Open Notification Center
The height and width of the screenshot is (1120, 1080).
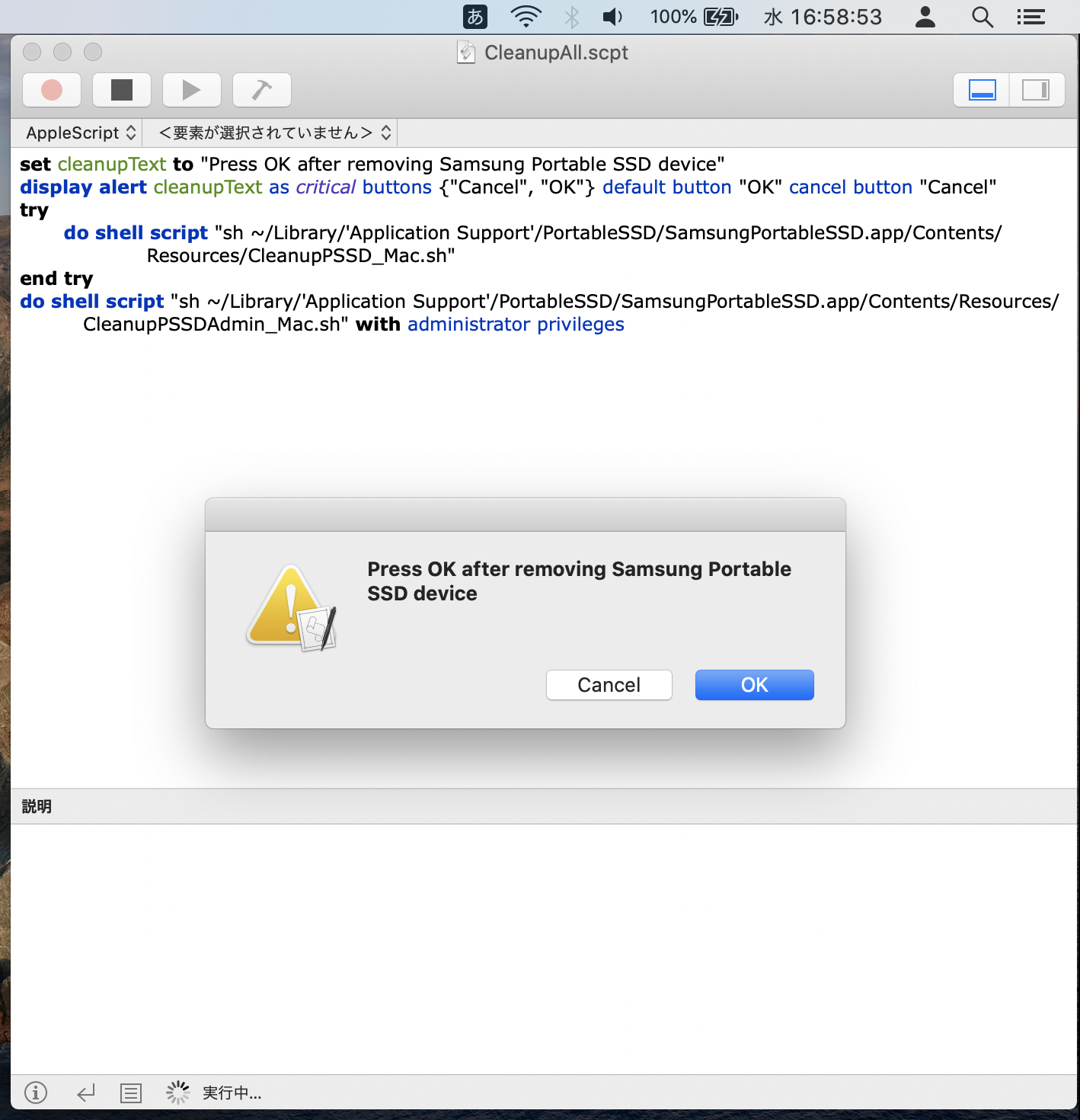pos(1030,17)
